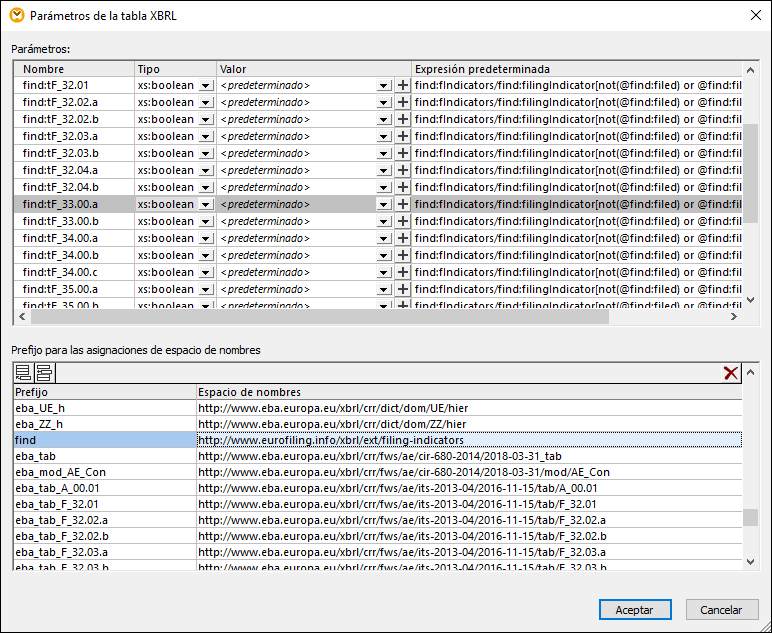Select the eba_tab_F_32.02.a prefix cell
This screenshot has width=772, height=633.
[105, 520]
